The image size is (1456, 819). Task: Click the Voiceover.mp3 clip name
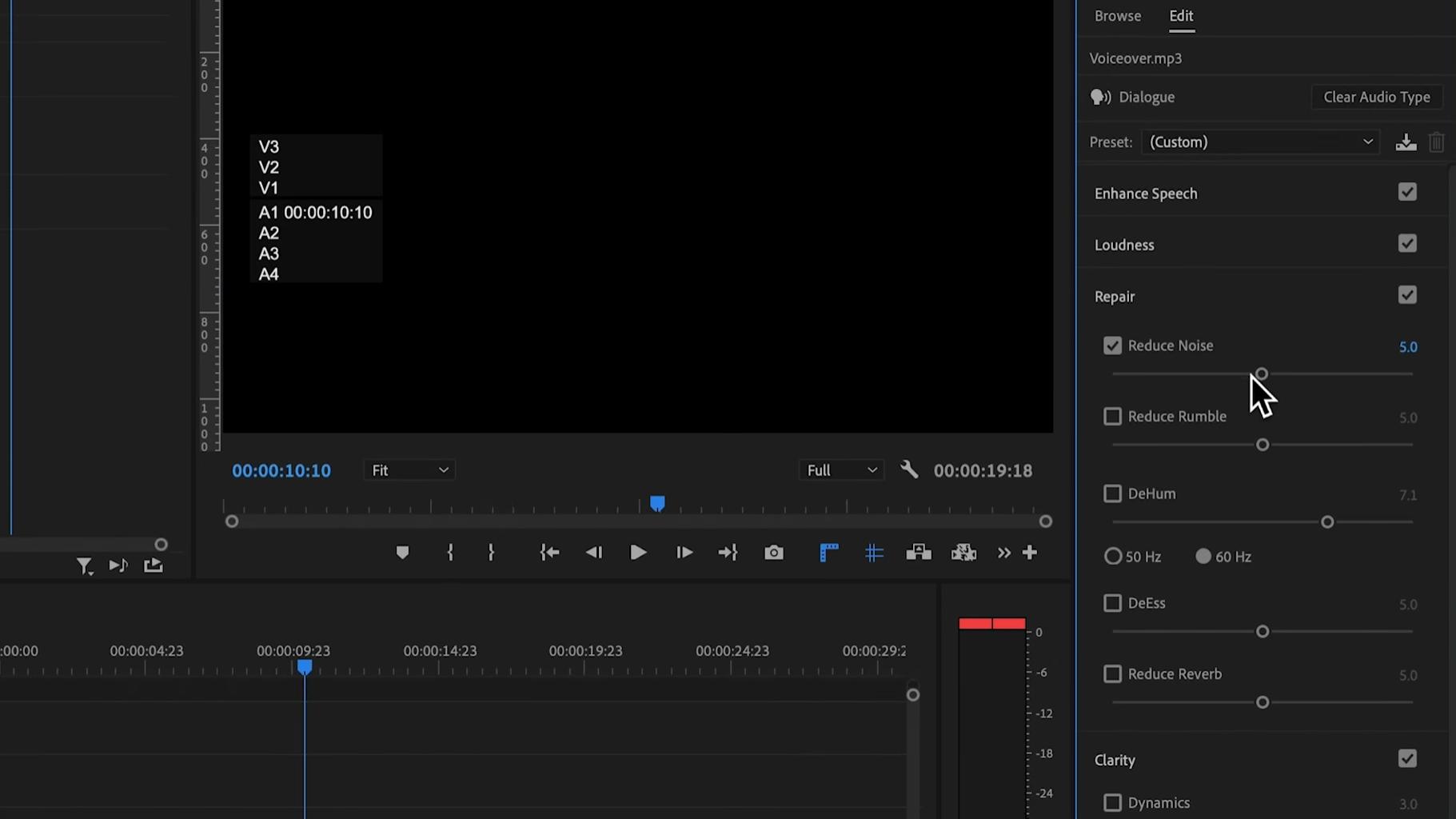pos(1135,58)
